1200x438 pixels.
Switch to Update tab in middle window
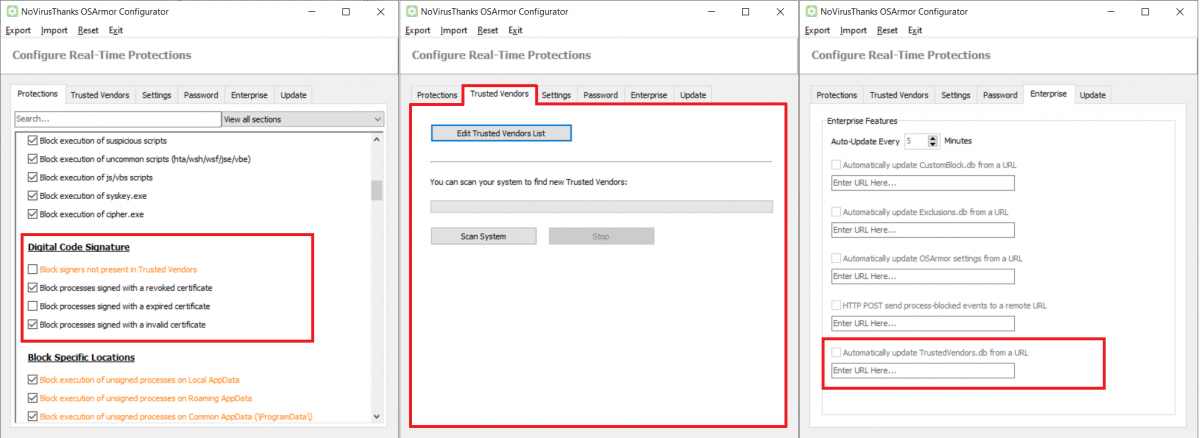[694, 95]
